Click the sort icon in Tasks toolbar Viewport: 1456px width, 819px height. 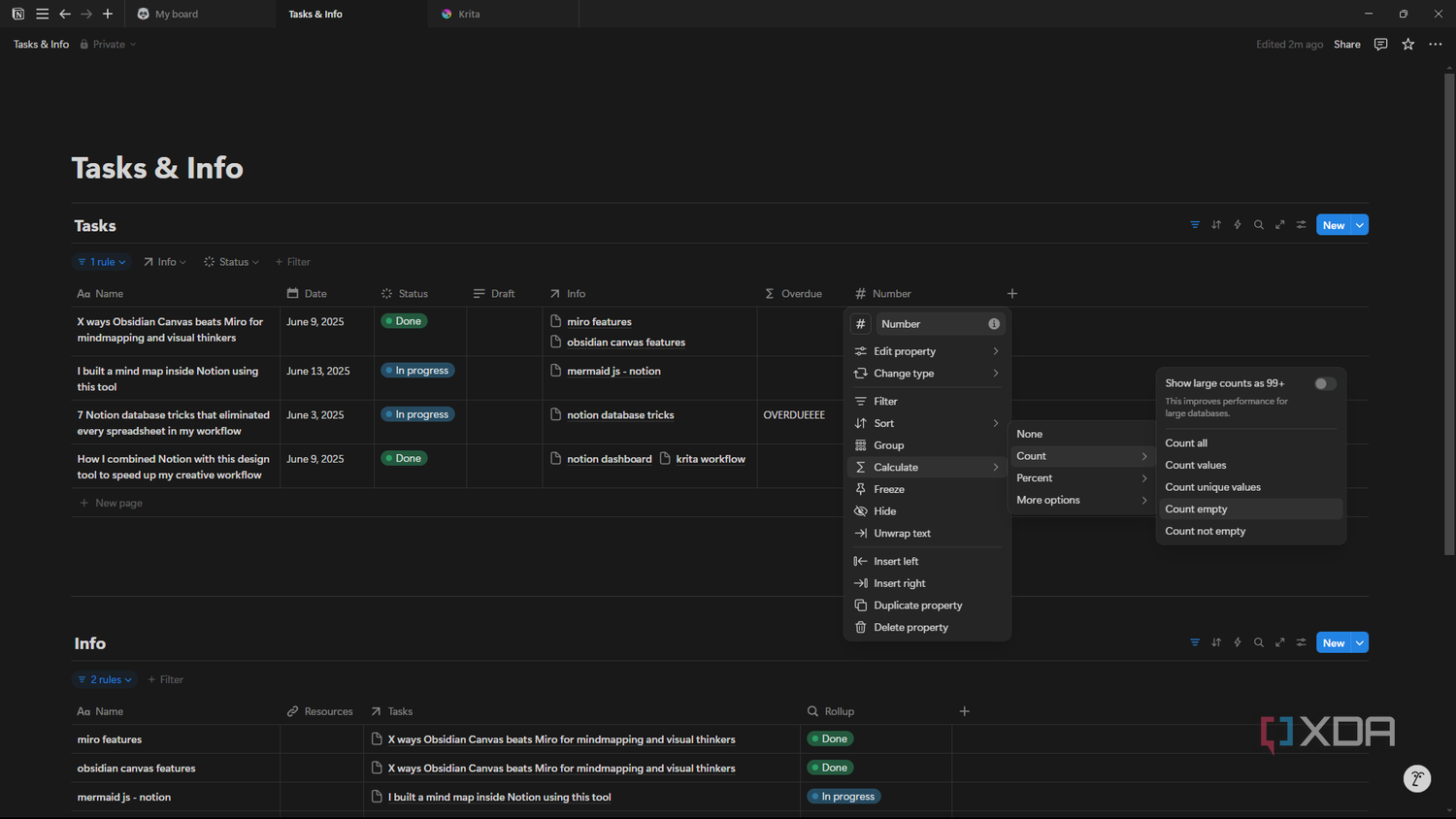pos(1216,225)
